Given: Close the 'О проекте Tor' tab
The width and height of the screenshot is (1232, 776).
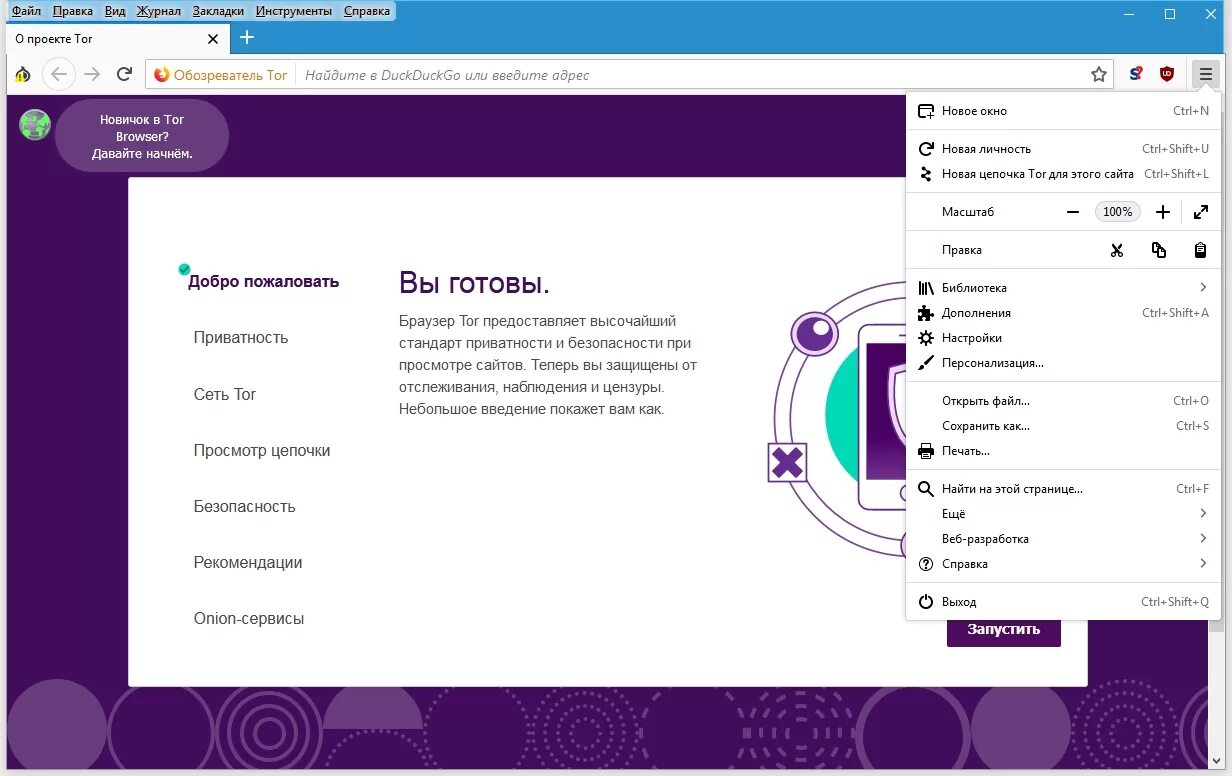Looking at the screenshot, I should pos(213,39).
